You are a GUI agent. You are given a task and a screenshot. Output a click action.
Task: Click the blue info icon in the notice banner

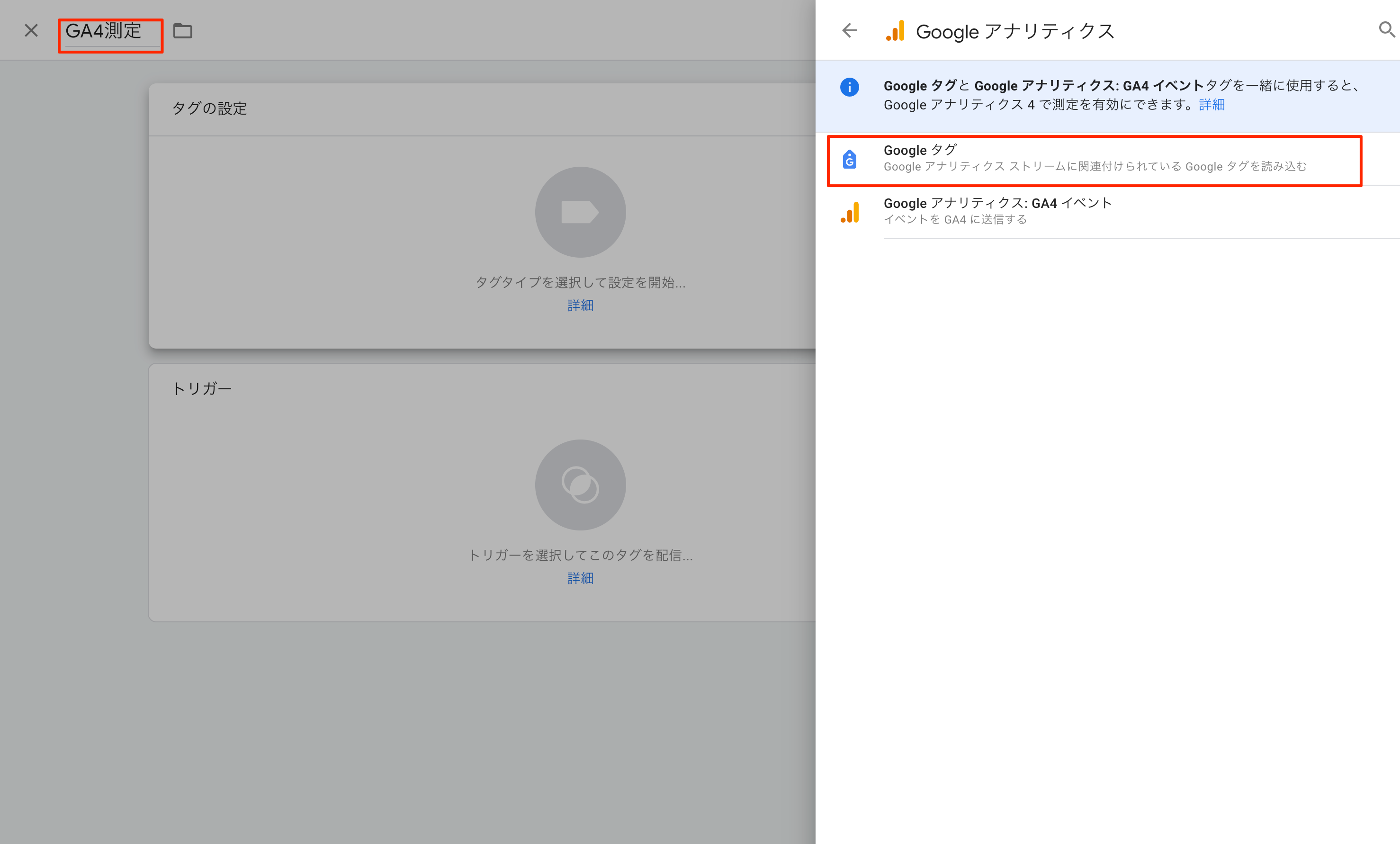point(849,87)
